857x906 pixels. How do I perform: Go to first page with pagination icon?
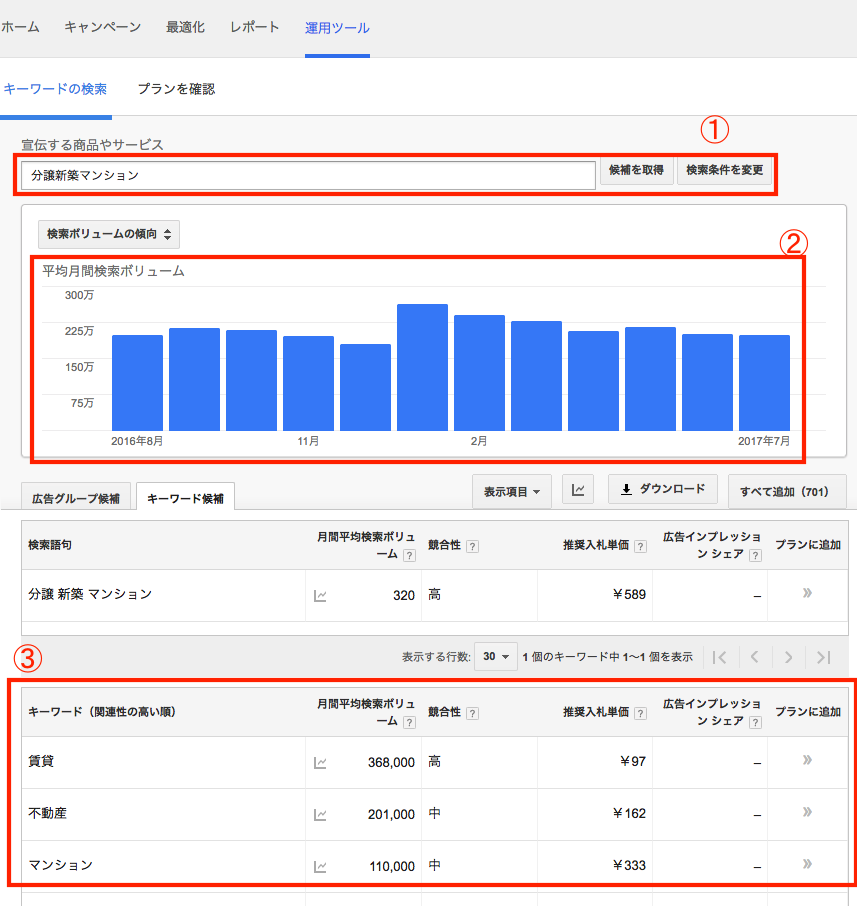[x=719, y=657]
